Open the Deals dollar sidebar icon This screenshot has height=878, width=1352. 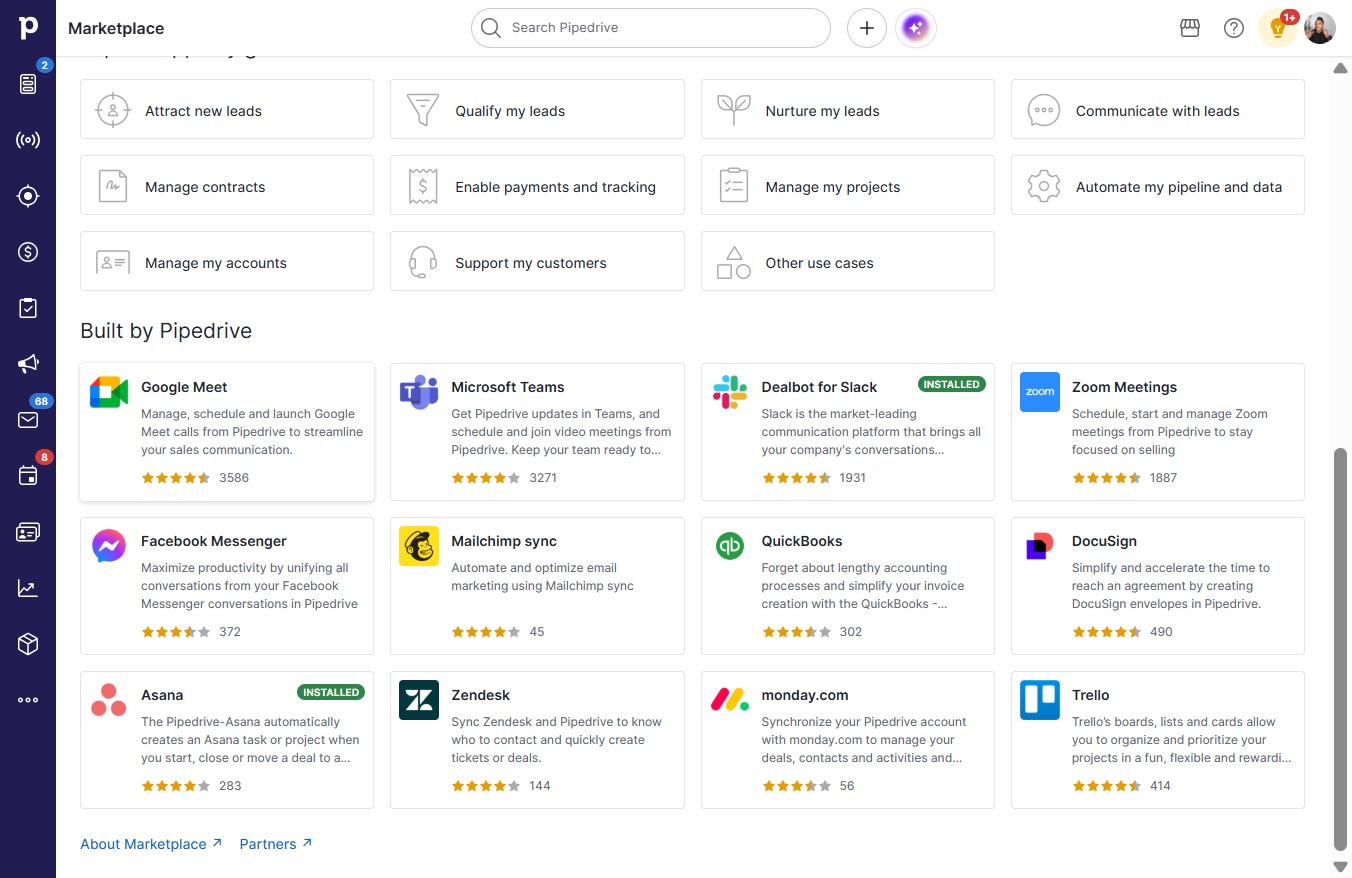(x=28, y=252)
